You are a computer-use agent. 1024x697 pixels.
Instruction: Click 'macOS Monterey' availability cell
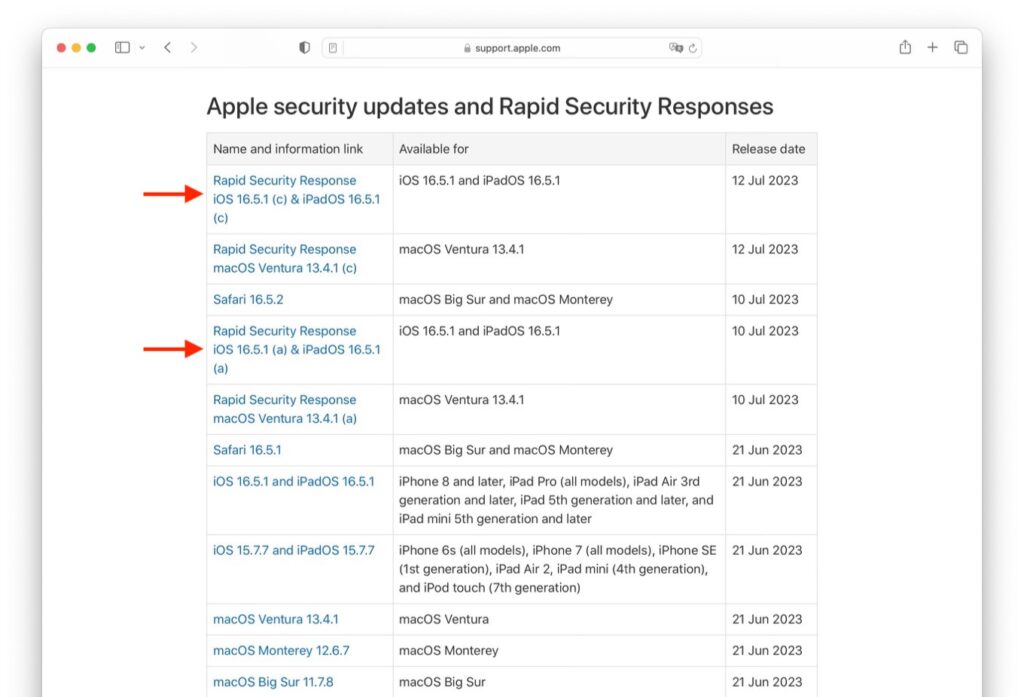449,651
